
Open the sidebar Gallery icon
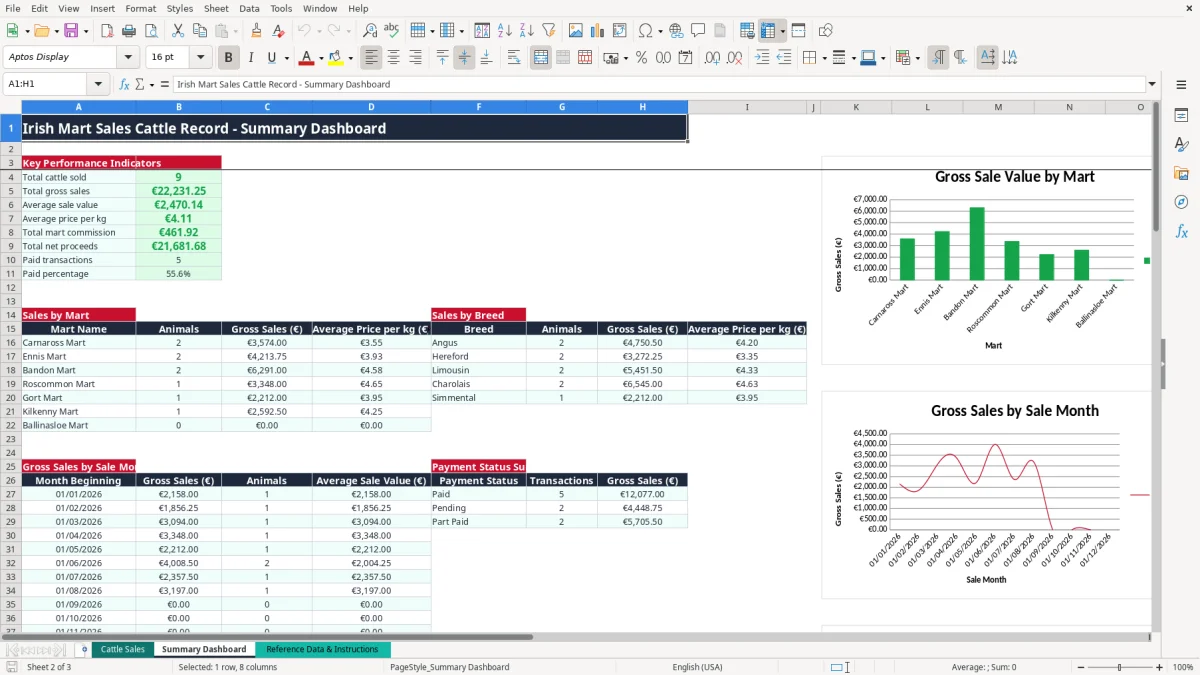point(1181,173)
